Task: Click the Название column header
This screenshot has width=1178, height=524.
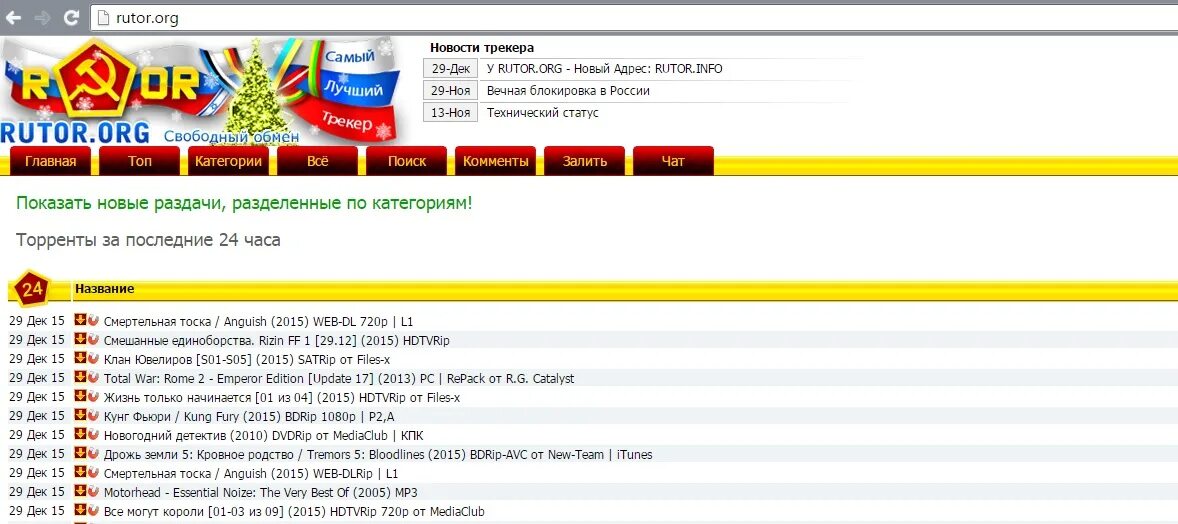Action: [x=104, y=289]
